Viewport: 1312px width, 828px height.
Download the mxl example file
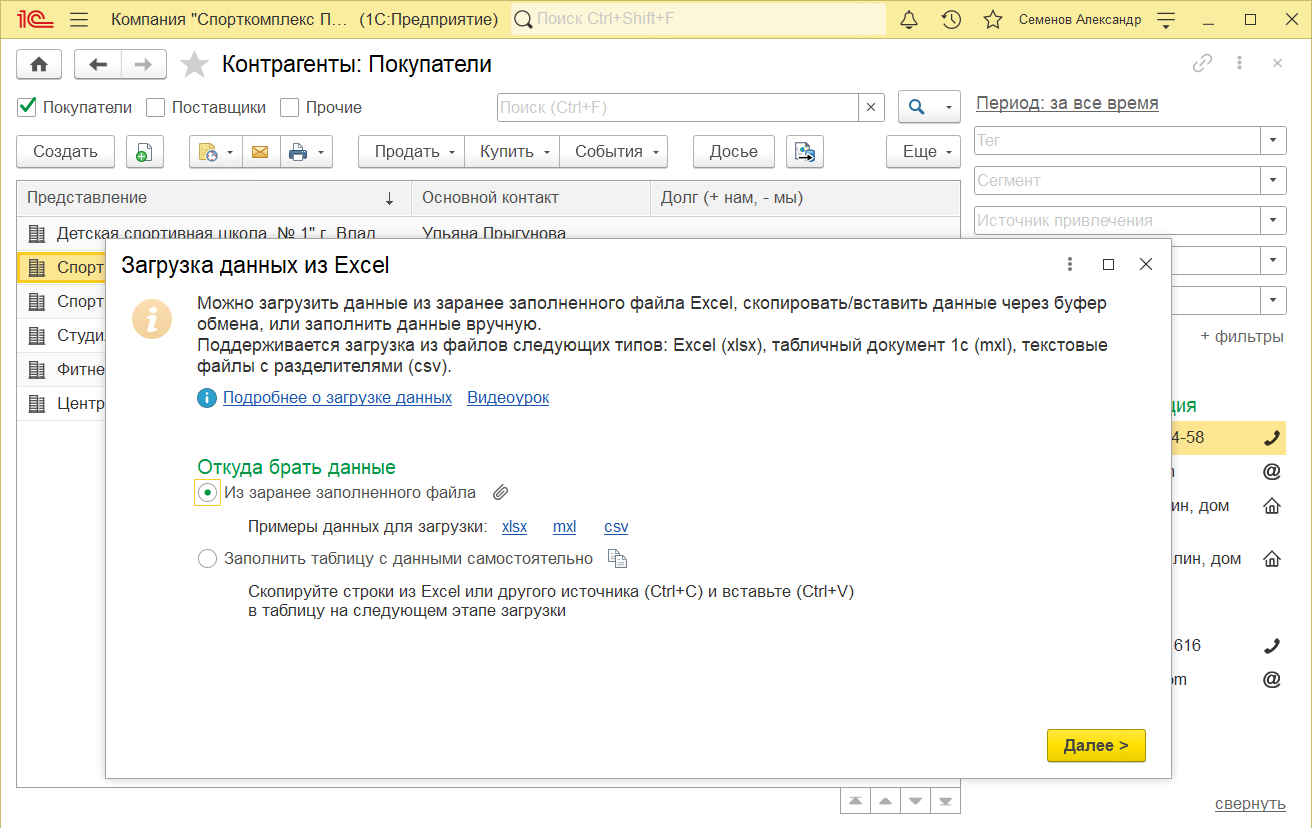click(564, 526)
